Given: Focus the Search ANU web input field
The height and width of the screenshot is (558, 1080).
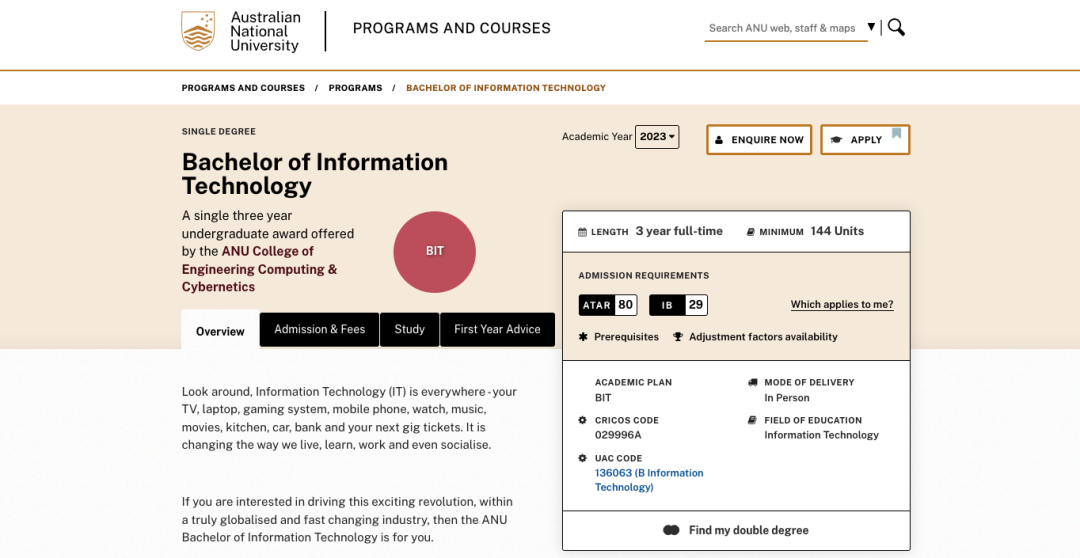Looking at the screenshot, I should pyautogui.click(x=785, y=28).
